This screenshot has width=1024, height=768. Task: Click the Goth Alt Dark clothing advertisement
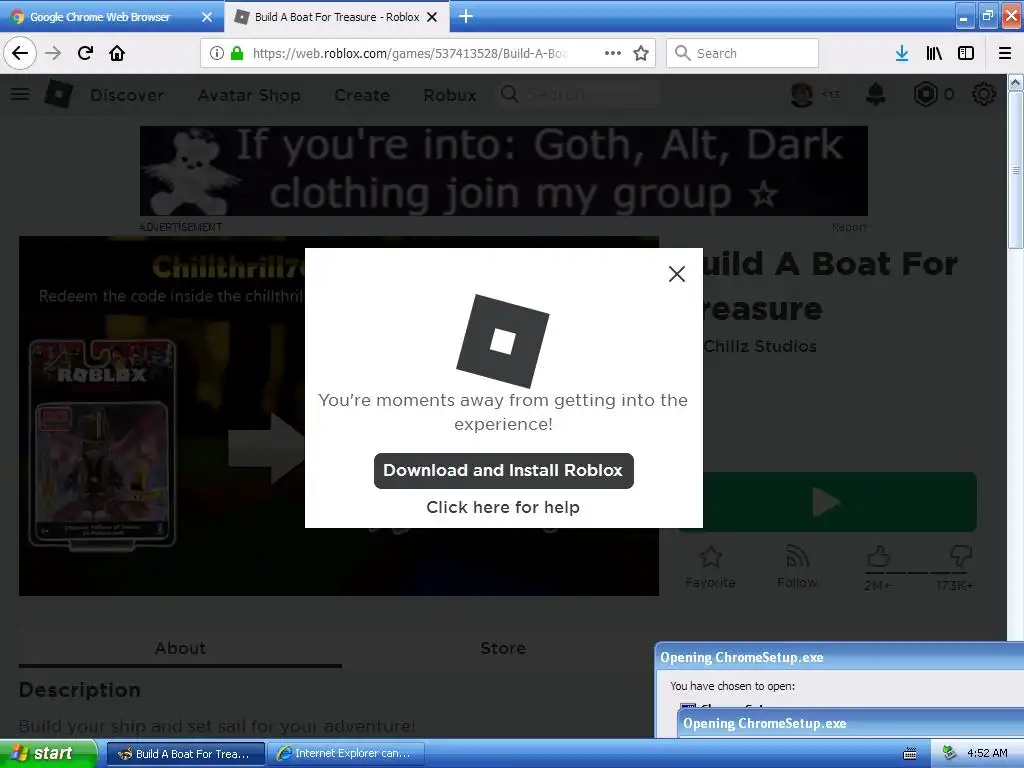[x=504, y=171]
